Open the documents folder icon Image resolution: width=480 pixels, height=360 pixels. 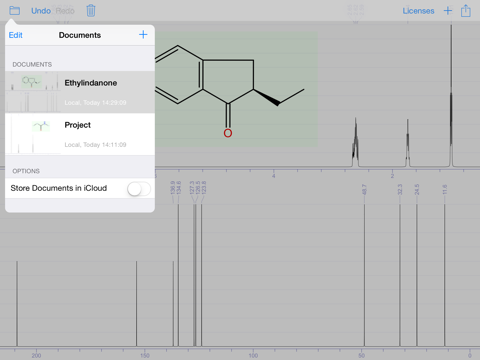pyautogui.click(x=15, y=11)
